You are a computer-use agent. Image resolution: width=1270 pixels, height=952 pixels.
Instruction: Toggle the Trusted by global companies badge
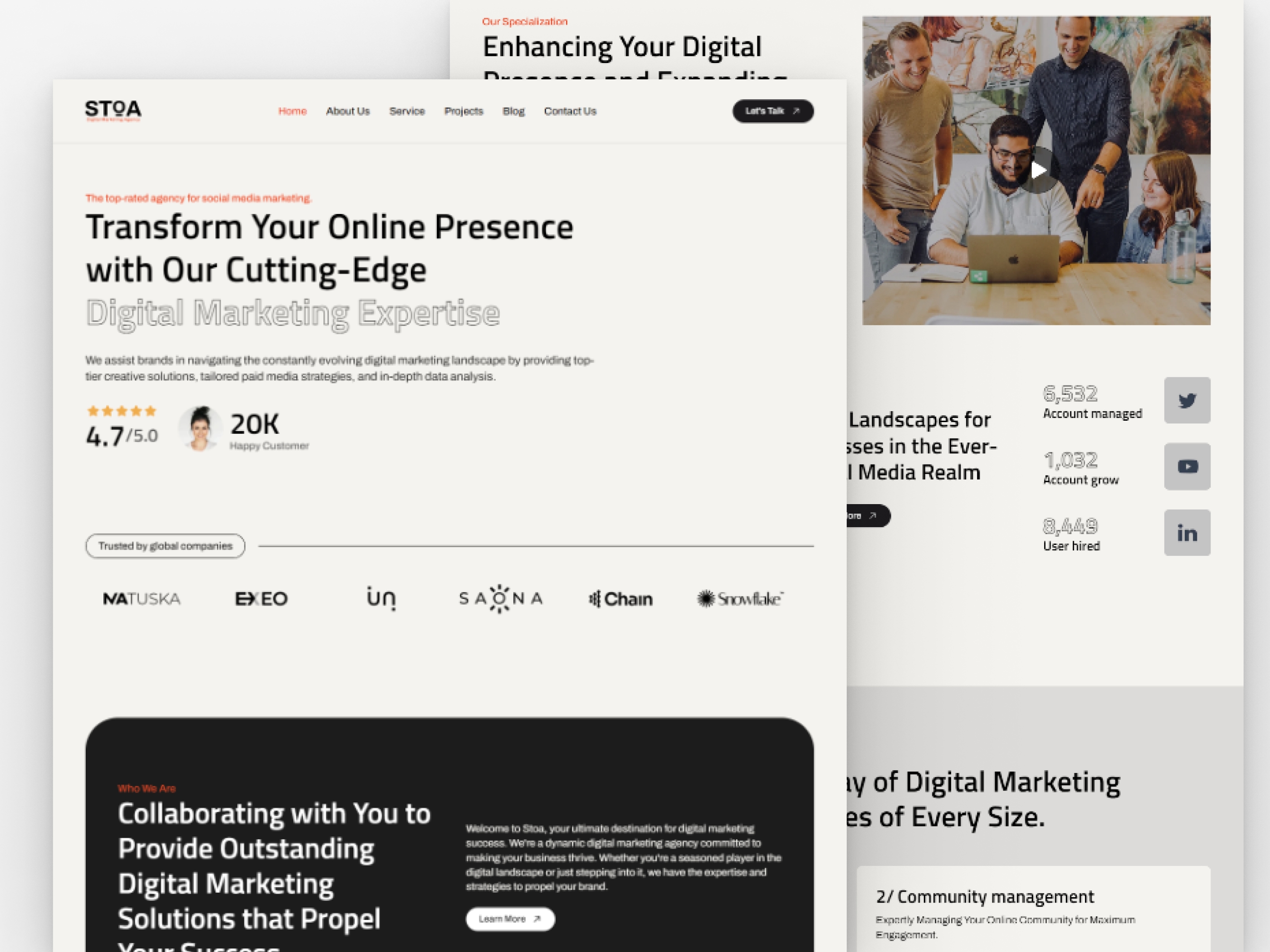(x=165, y=546)
